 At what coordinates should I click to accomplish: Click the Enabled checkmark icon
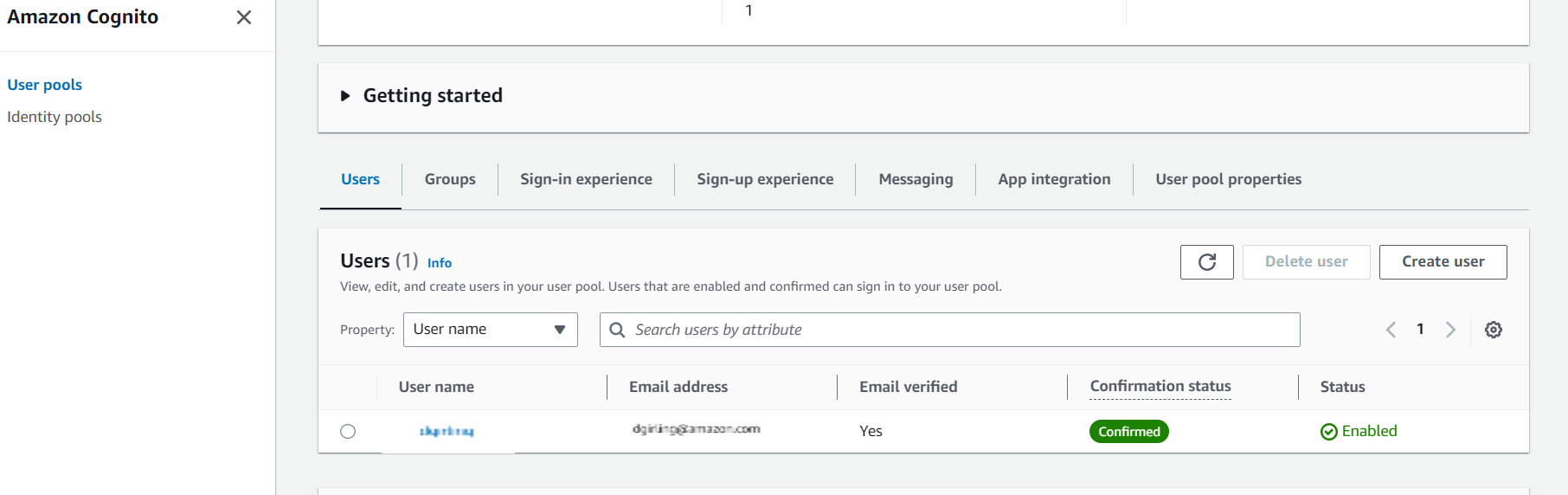(x=1329, y=432)
